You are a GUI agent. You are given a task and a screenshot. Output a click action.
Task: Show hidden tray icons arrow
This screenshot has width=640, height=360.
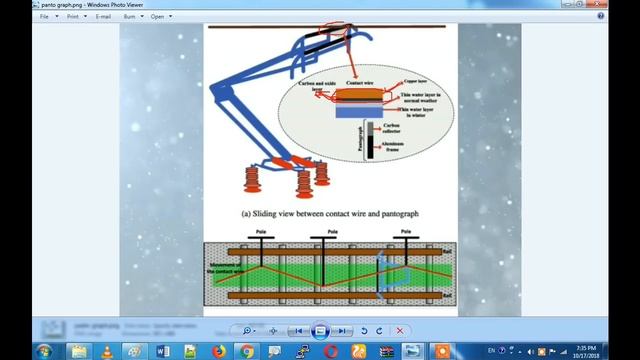click(520, 351)
